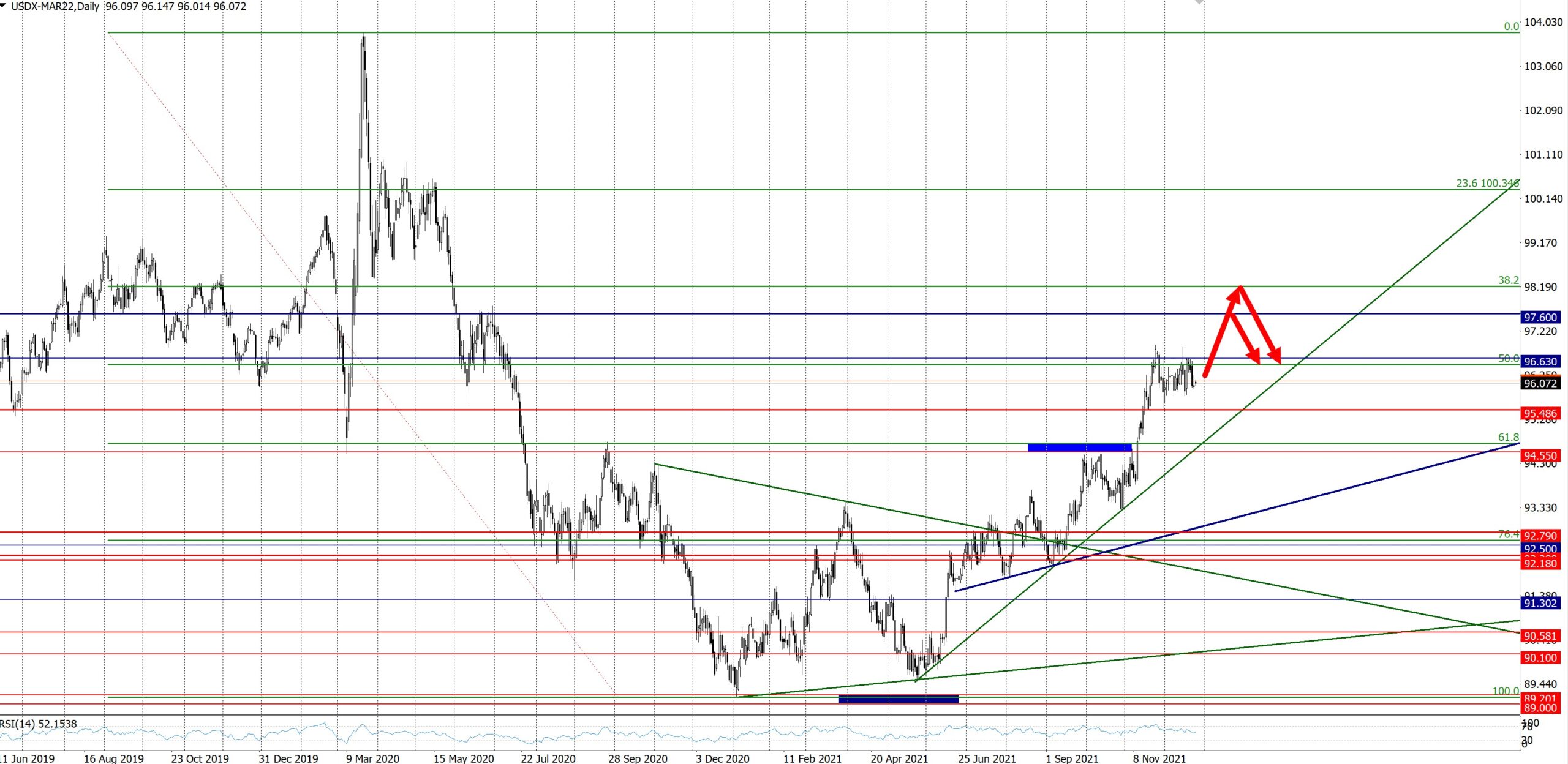Click the red 94.550 price level label
This screenshot has height=764, width=1568.
[1540, 455]
